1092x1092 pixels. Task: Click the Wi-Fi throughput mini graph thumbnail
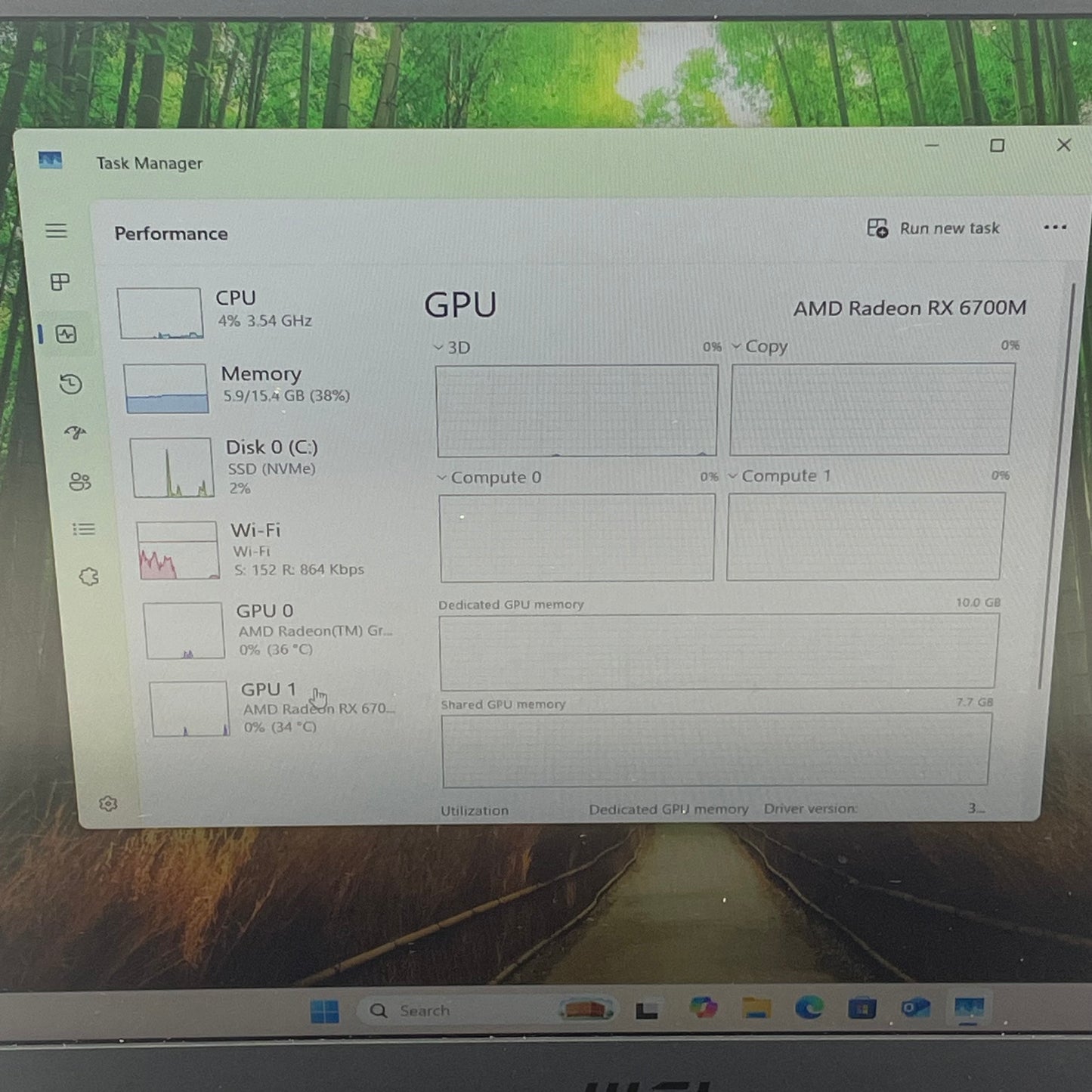178,550
